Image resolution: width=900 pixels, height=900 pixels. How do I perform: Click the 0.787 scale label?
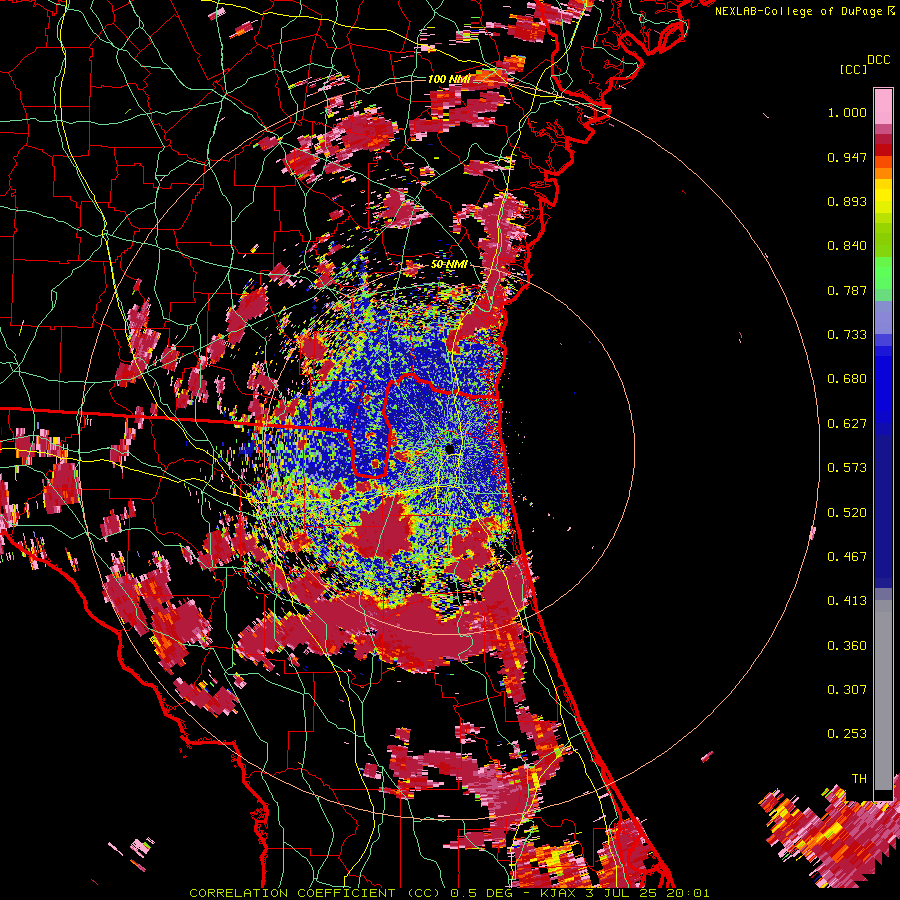847,290
